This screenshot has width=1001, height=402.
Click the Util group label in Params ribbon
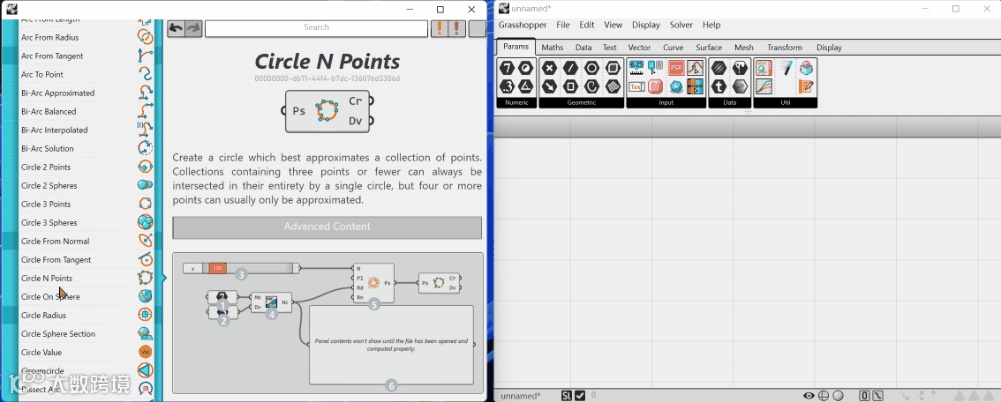[785, 102]
